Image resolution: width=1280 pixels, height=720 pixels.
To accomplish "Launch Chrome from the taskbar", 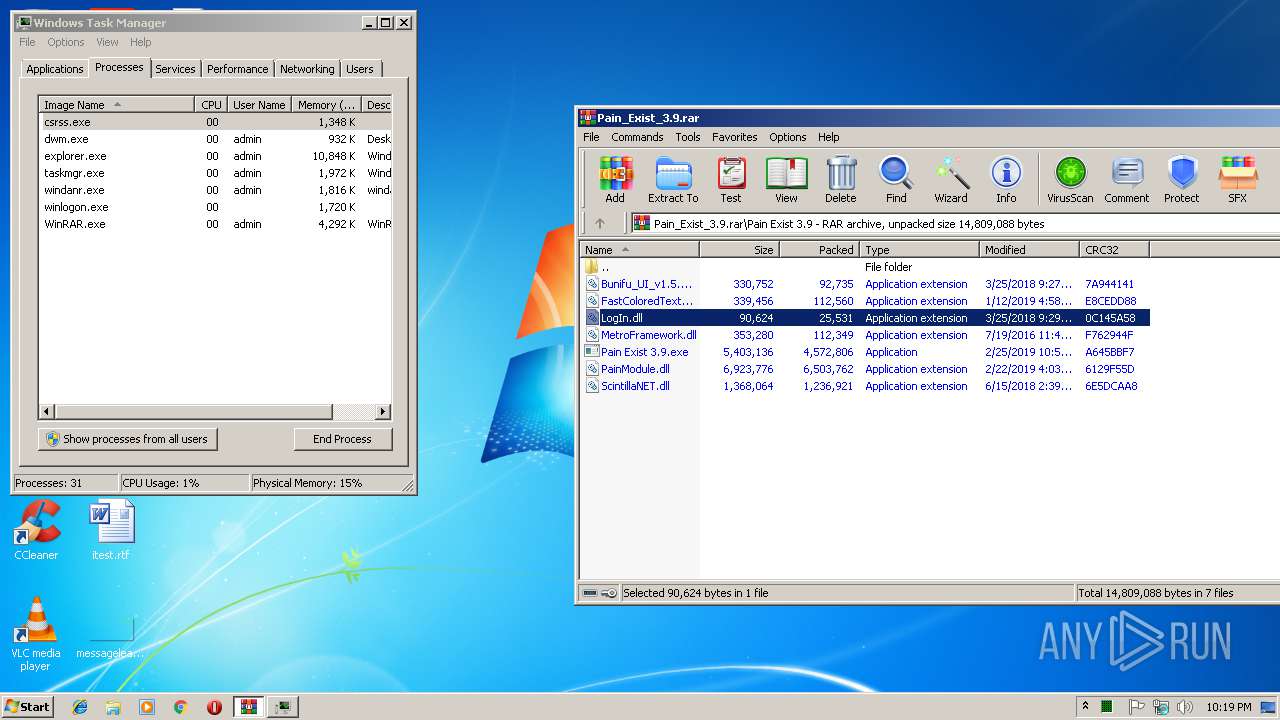I will (x=181, y=707).
